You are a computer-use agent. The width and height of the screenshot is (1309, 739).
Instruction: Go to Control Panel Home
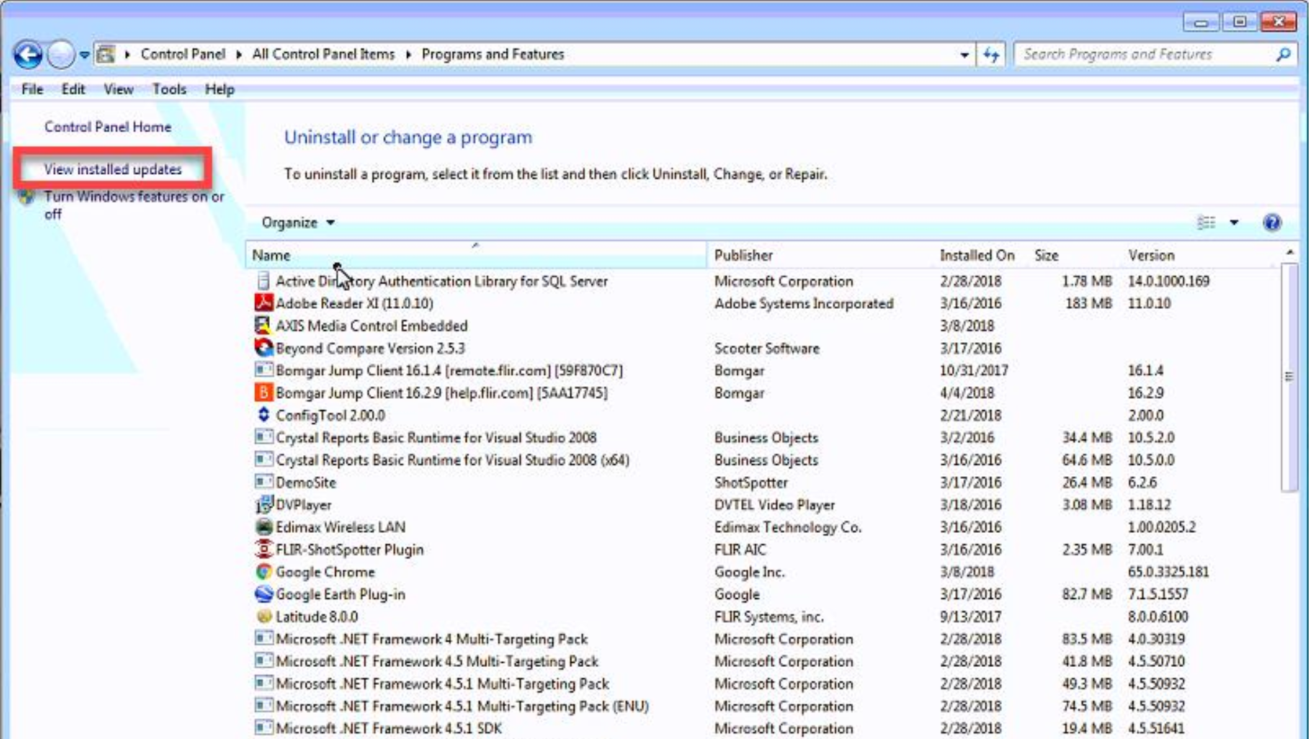pyautogui.click(x=107, y=127)
